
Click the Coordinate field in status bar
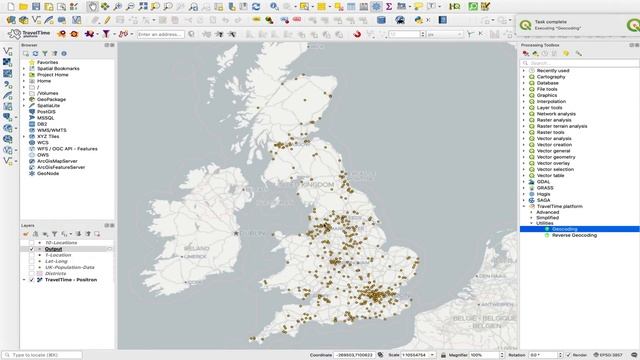pos(355,355)
